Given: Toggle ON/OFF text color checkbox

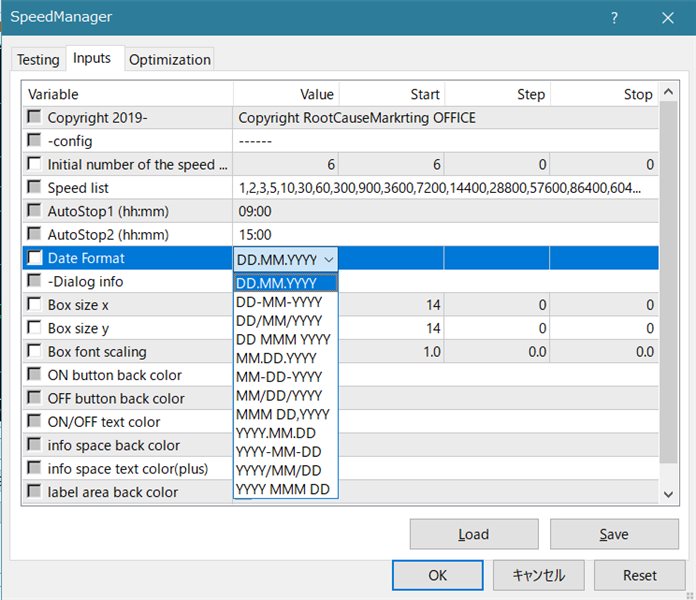Looking at the screenshot, I should coord(34,421).
